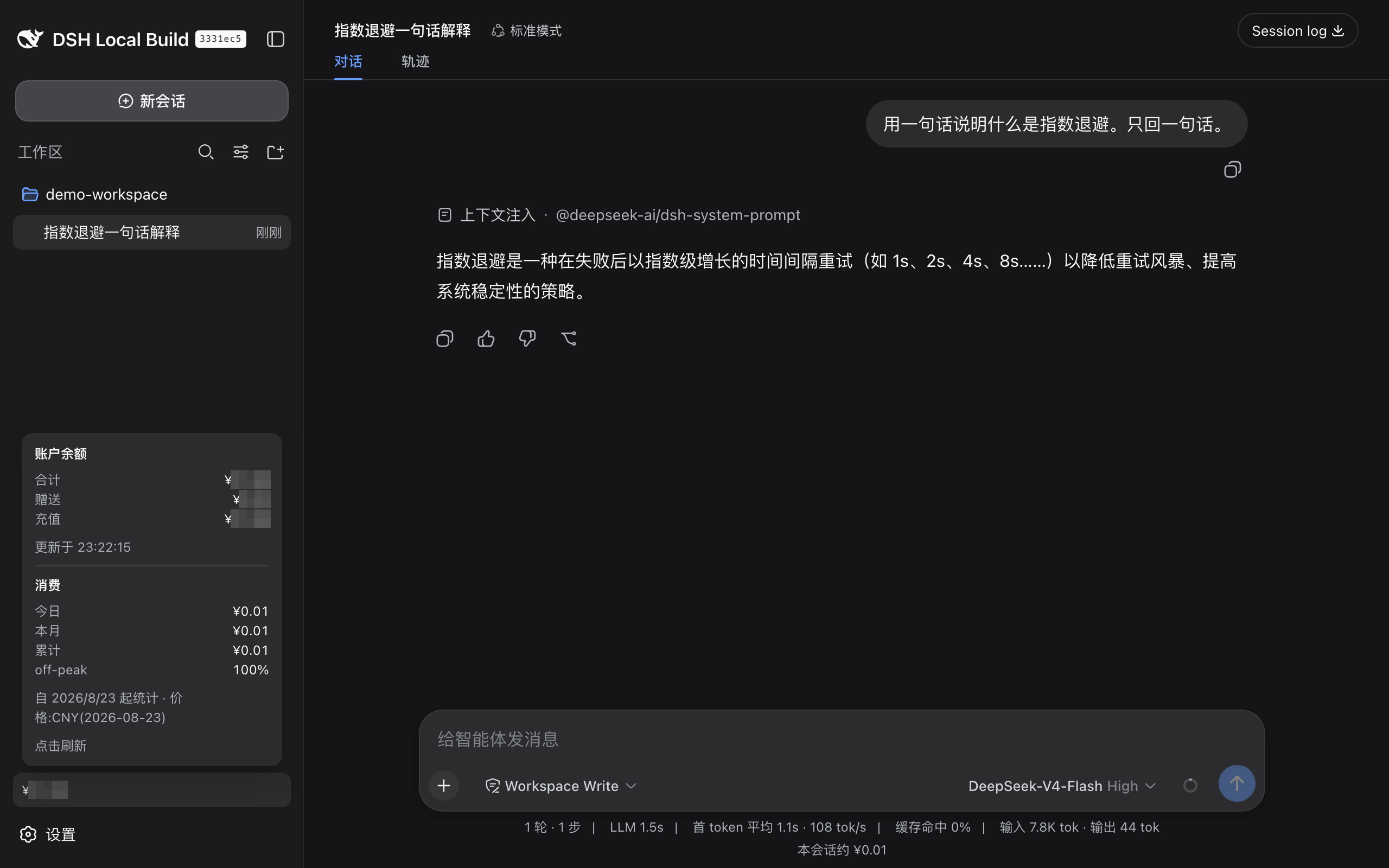
Task: Click the balance pill above settings
Action: click(x=151, y=790)
